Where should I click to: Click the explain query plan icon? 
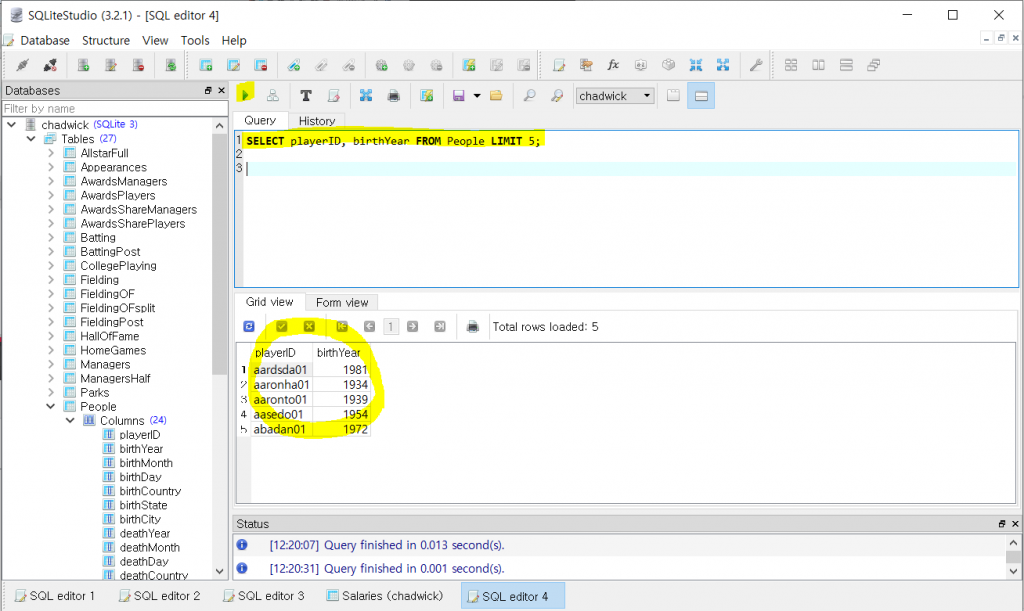(273, 96)
